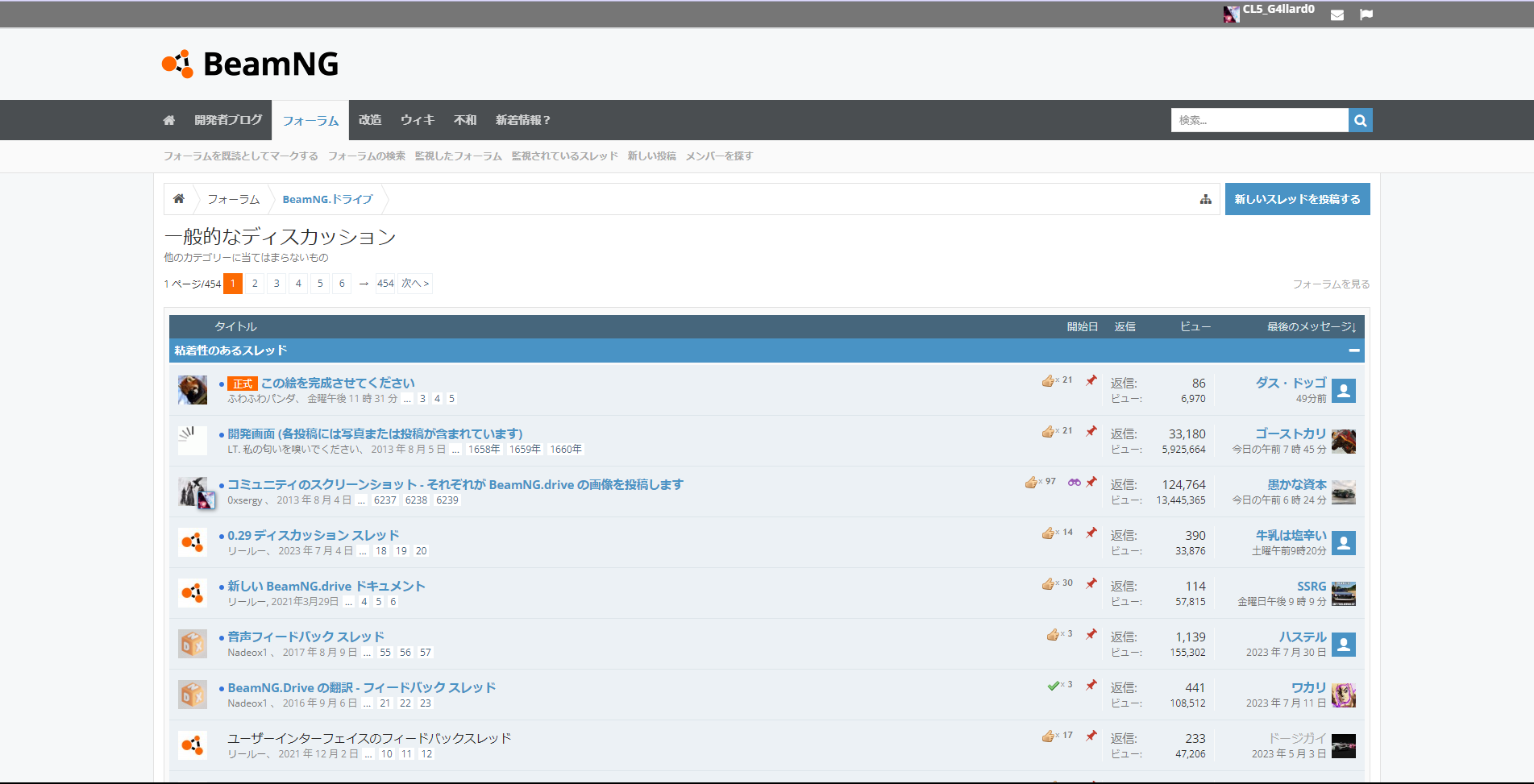Click ダス・ドッゴ last poster avatar
Screen dimensions: 1534x784
point(1344,391)
